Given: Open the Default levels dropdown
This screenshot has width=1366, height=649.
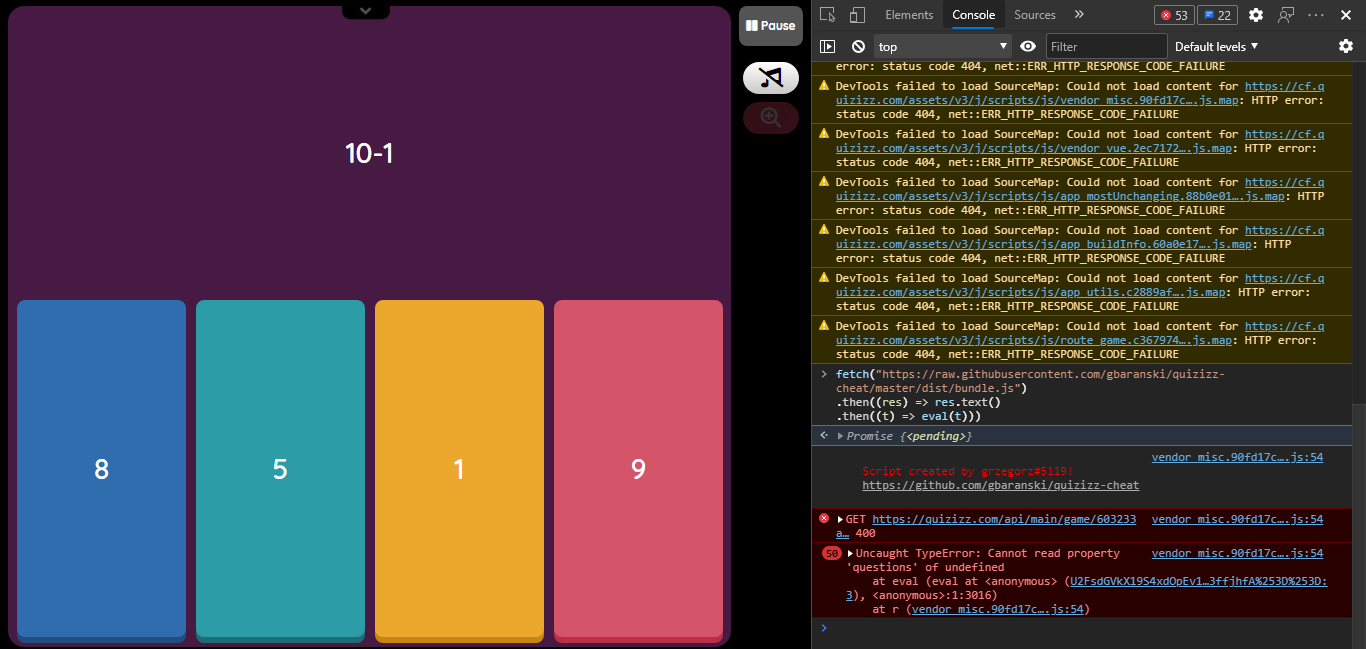Looking at the screenshot, I should [1216, 46].
